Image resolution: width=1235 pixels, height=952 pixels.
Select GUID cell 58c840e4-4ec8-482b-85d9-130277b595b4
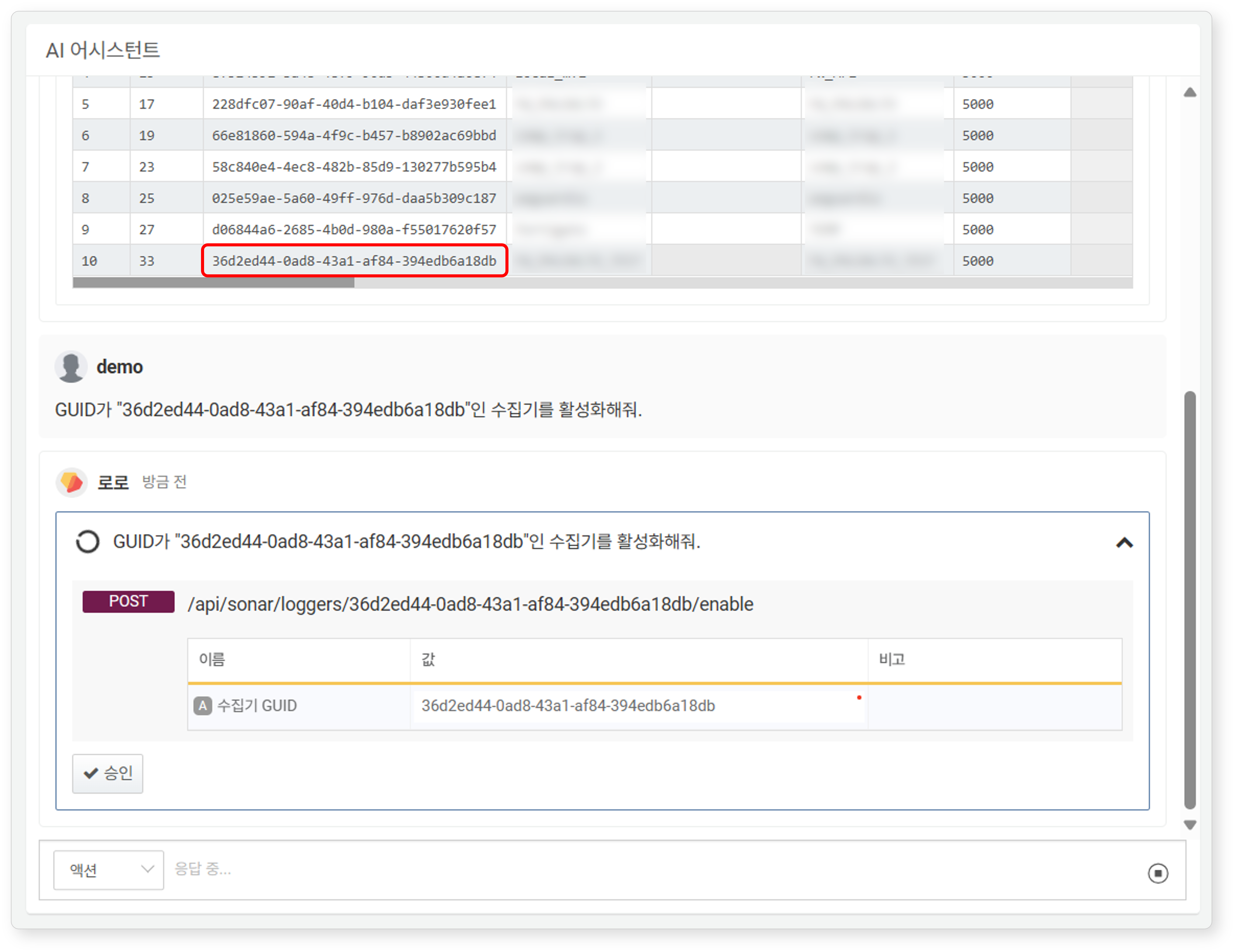(x=354, y=167)
